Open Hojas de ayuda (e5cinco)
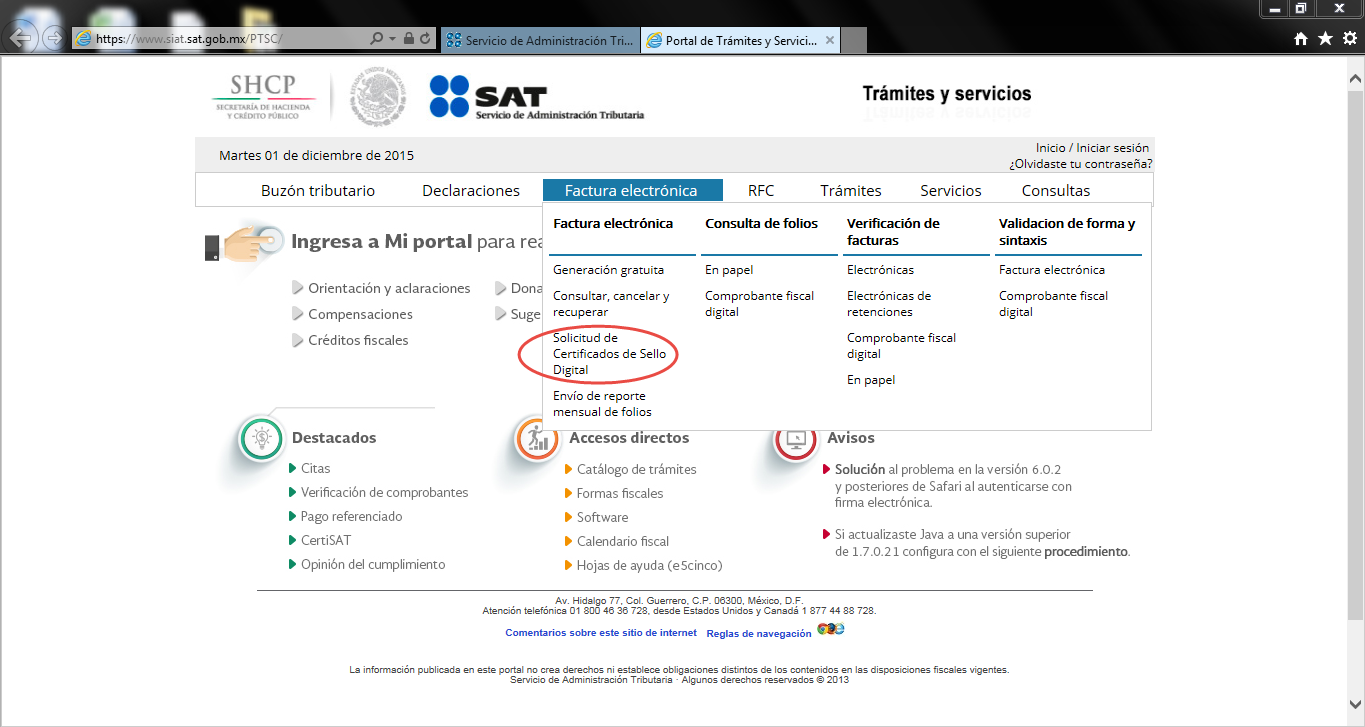This screenshot has width=1365, height=727. click(649, 565)
